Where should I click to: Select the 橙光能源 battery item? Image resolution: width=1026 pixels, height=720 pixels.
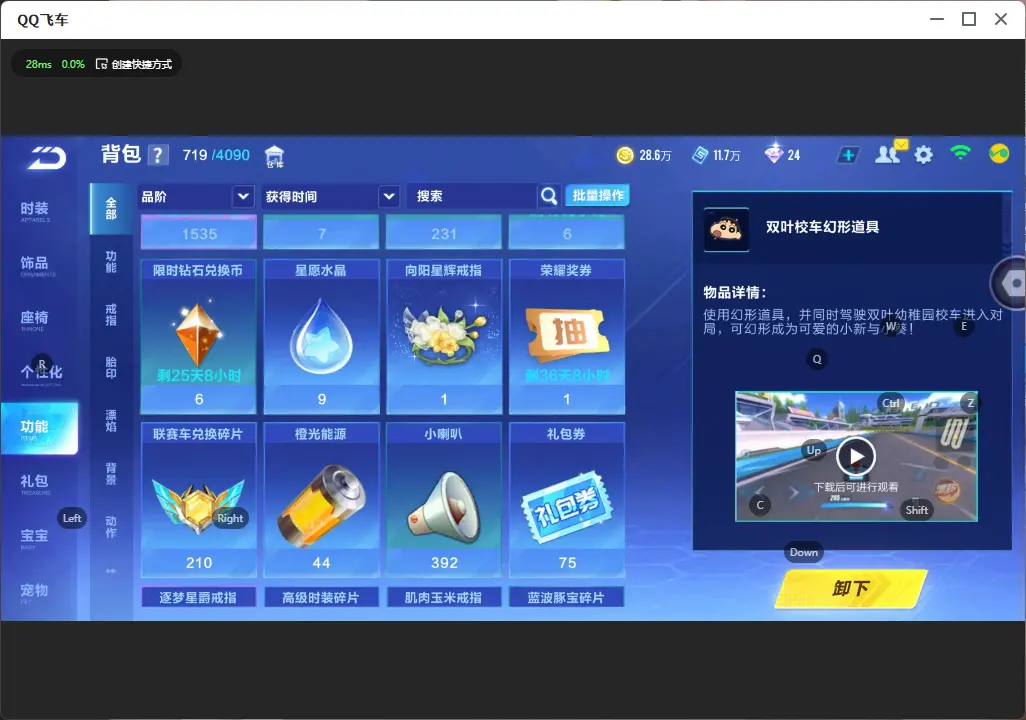click(321, 500)
